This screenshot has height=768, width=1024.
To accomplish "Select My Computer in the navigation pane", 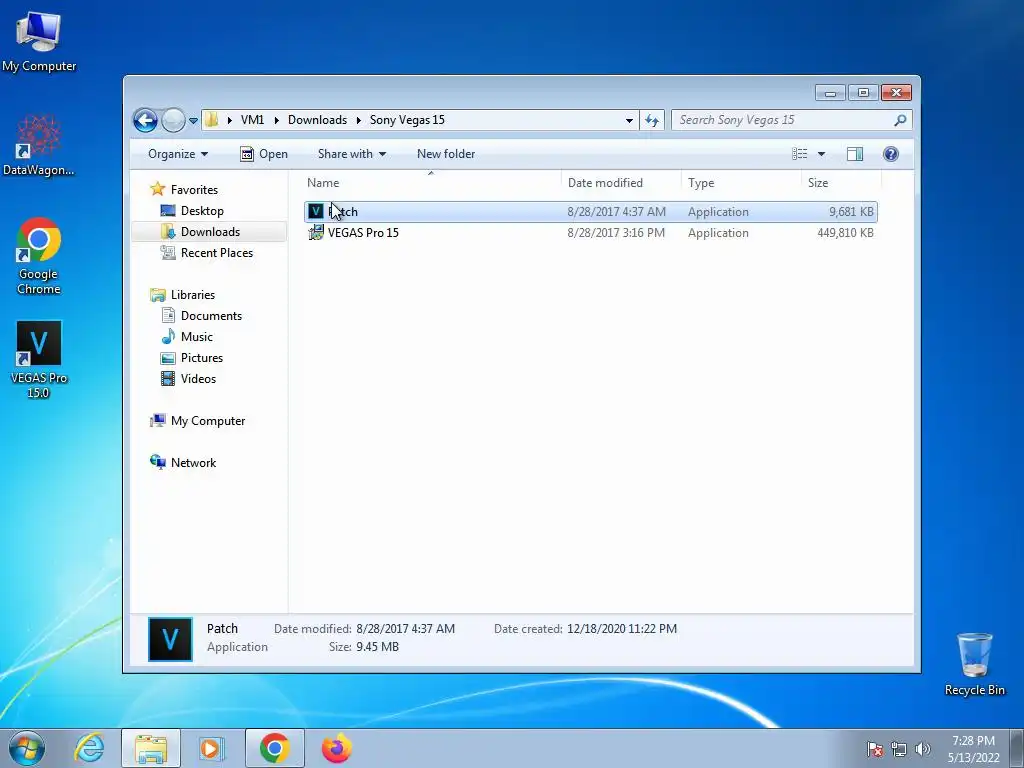I will [208, 421].
